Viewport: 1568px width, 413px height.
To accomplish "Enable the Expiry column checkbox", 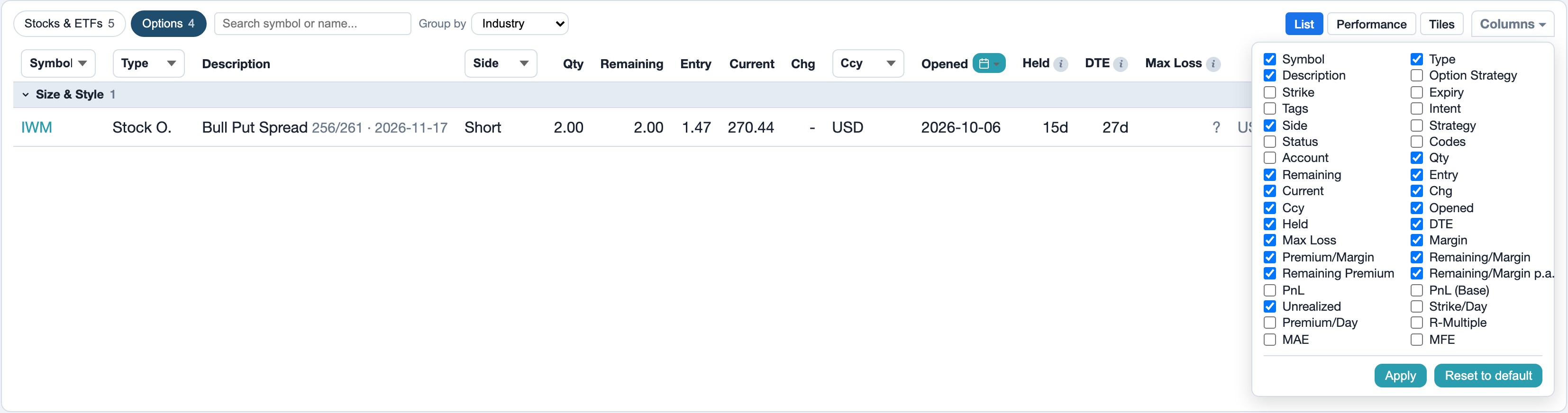I will click(1417, 92).
